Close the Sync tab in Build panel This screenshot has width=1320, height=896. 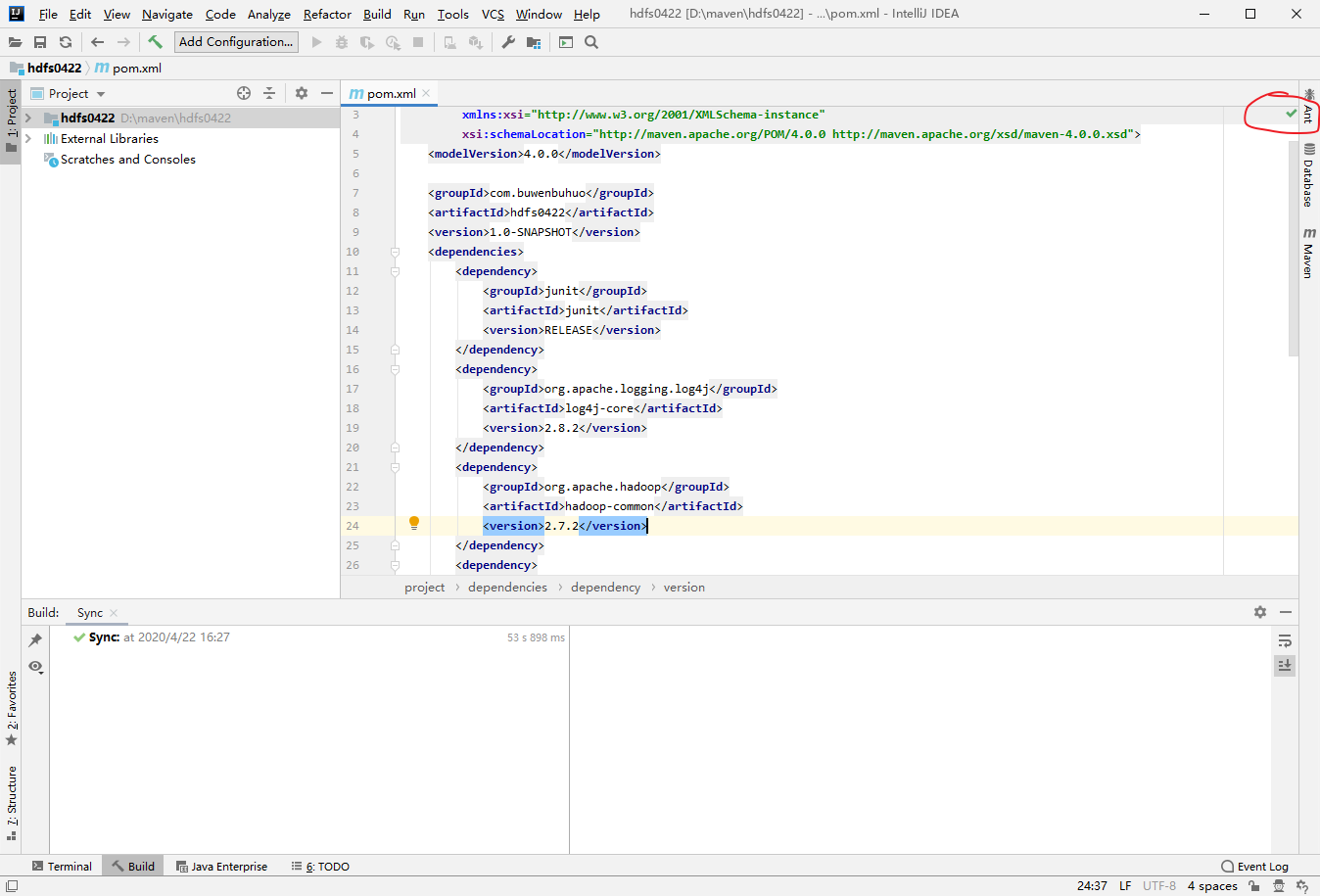click(114, 613)
